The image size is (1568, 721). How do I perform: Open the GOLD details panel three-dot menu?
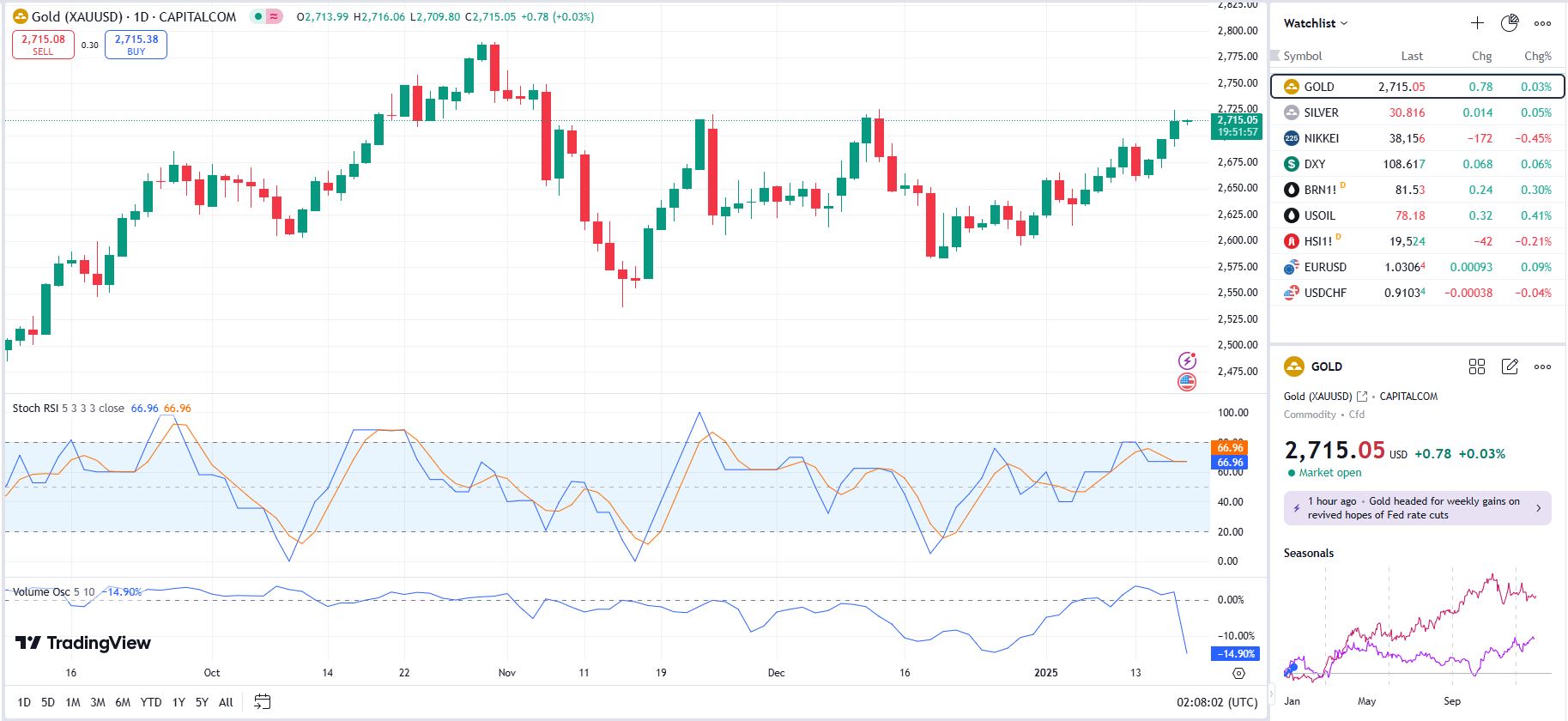tap(1542, 367)
